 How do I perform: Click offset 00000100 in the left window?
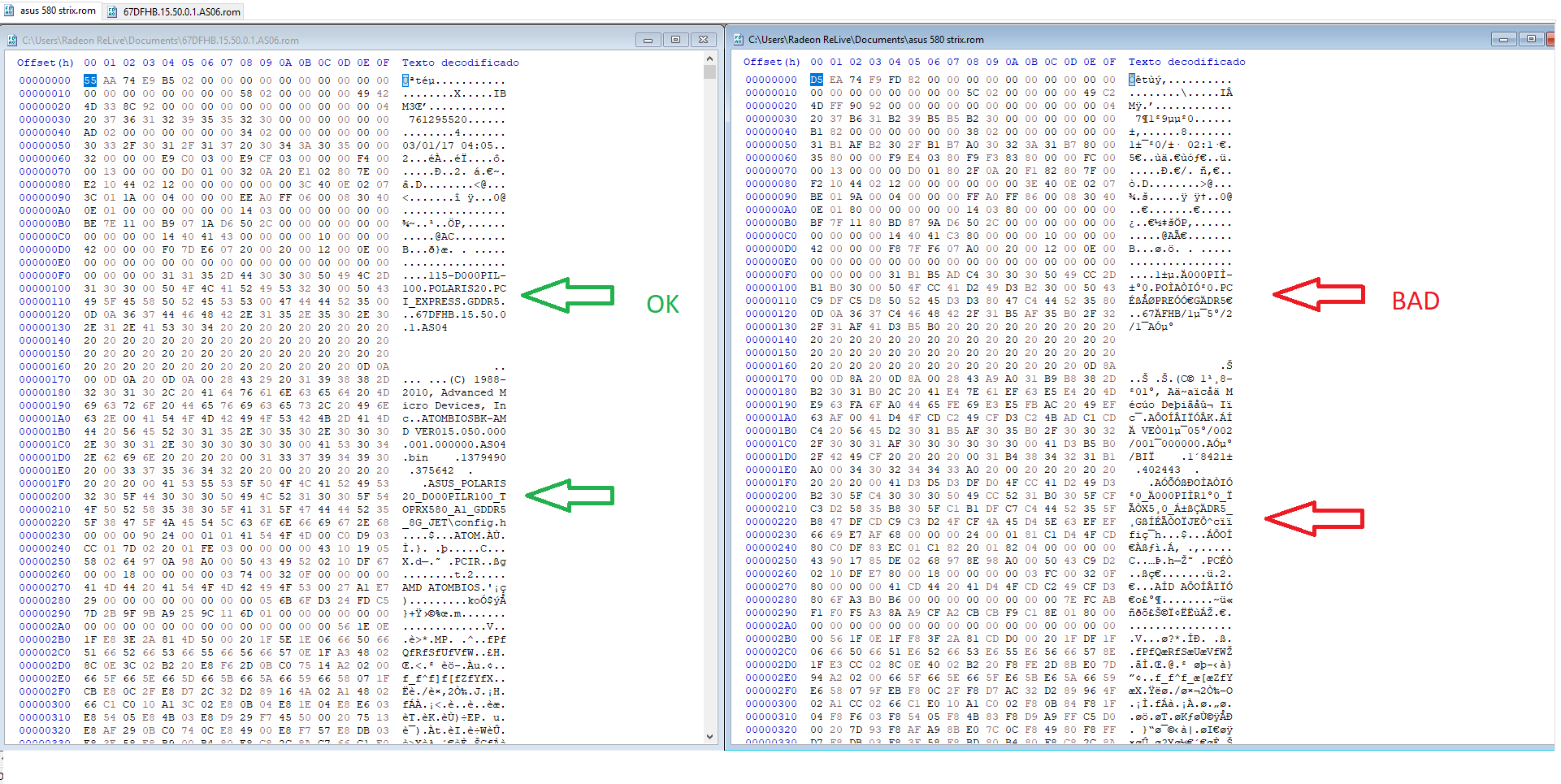[x=45, y=288]
